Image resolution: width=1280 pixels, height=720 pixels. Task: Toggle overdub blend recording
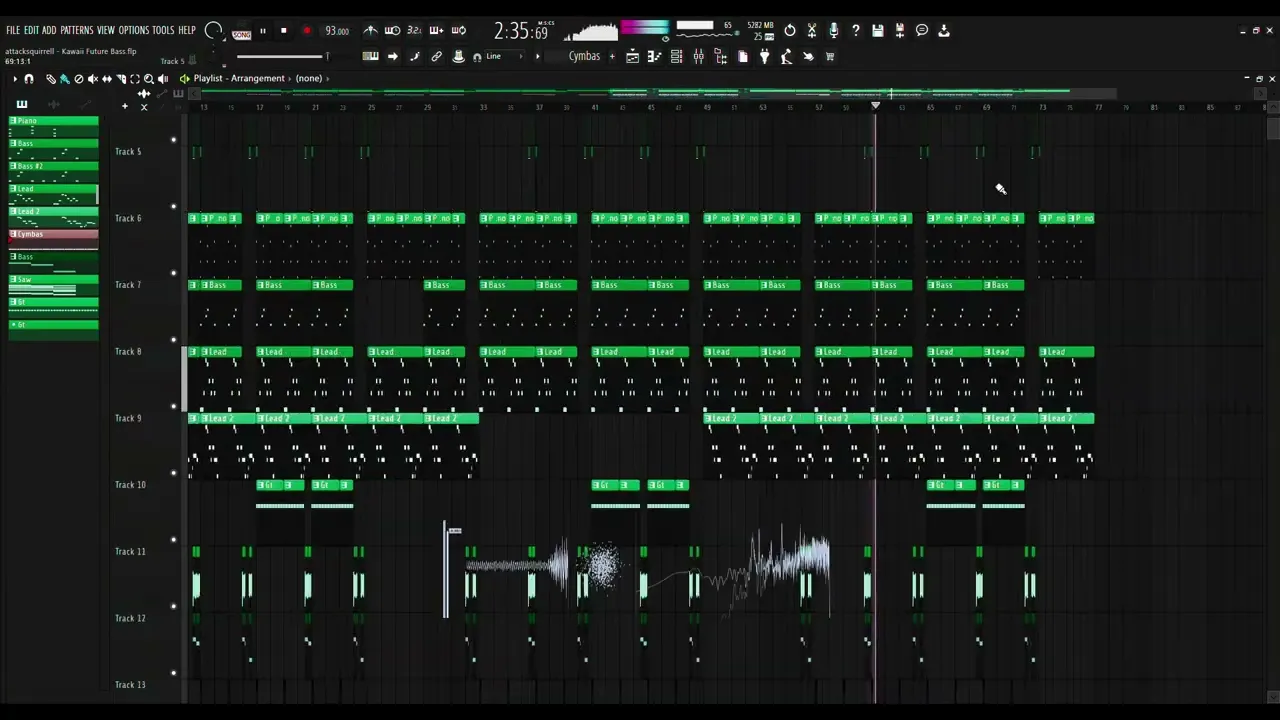coord(436,31)
